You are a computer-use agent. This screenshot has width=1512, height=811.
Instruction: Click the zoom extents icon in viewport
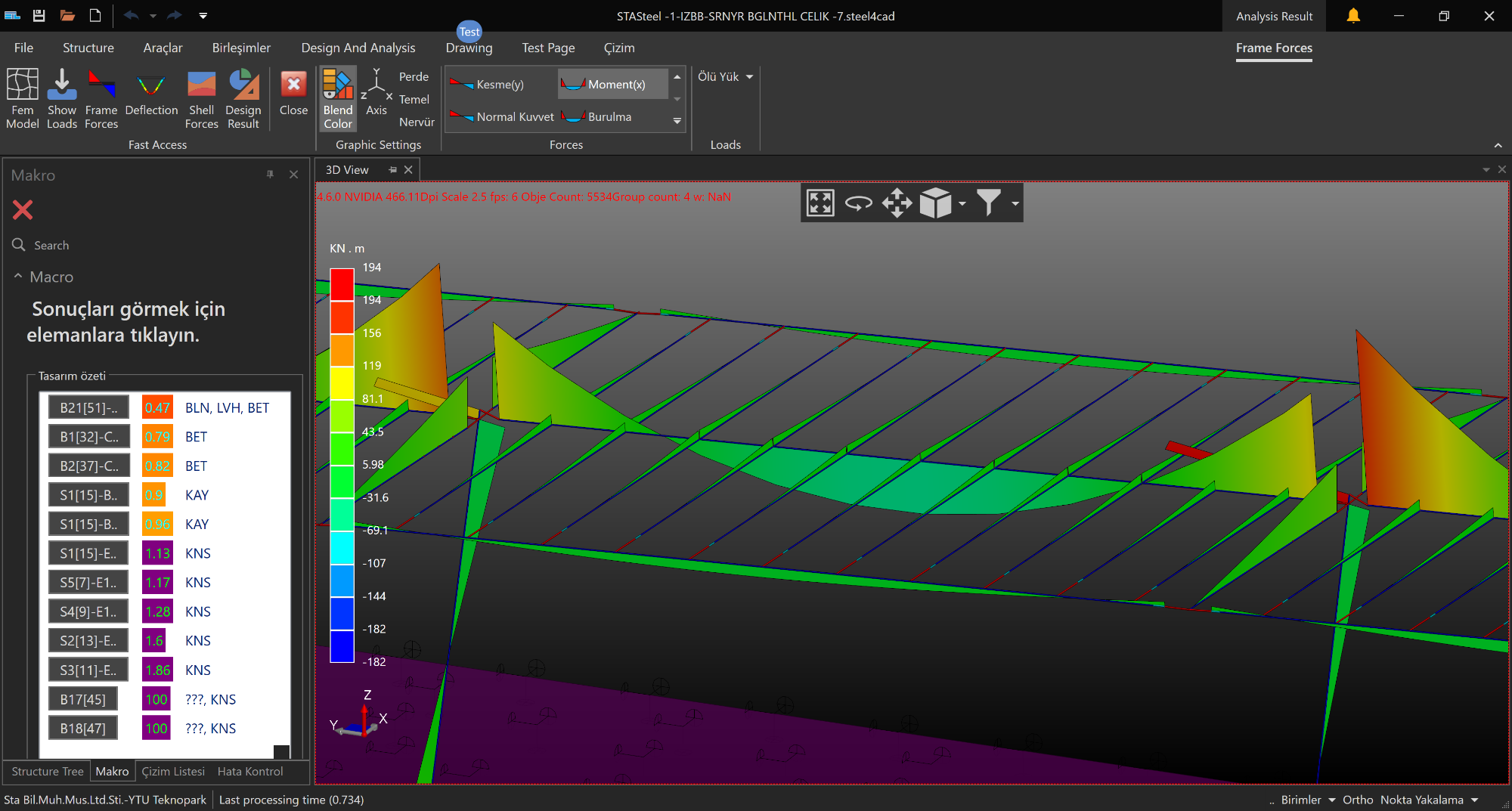[x=820, y=203]
